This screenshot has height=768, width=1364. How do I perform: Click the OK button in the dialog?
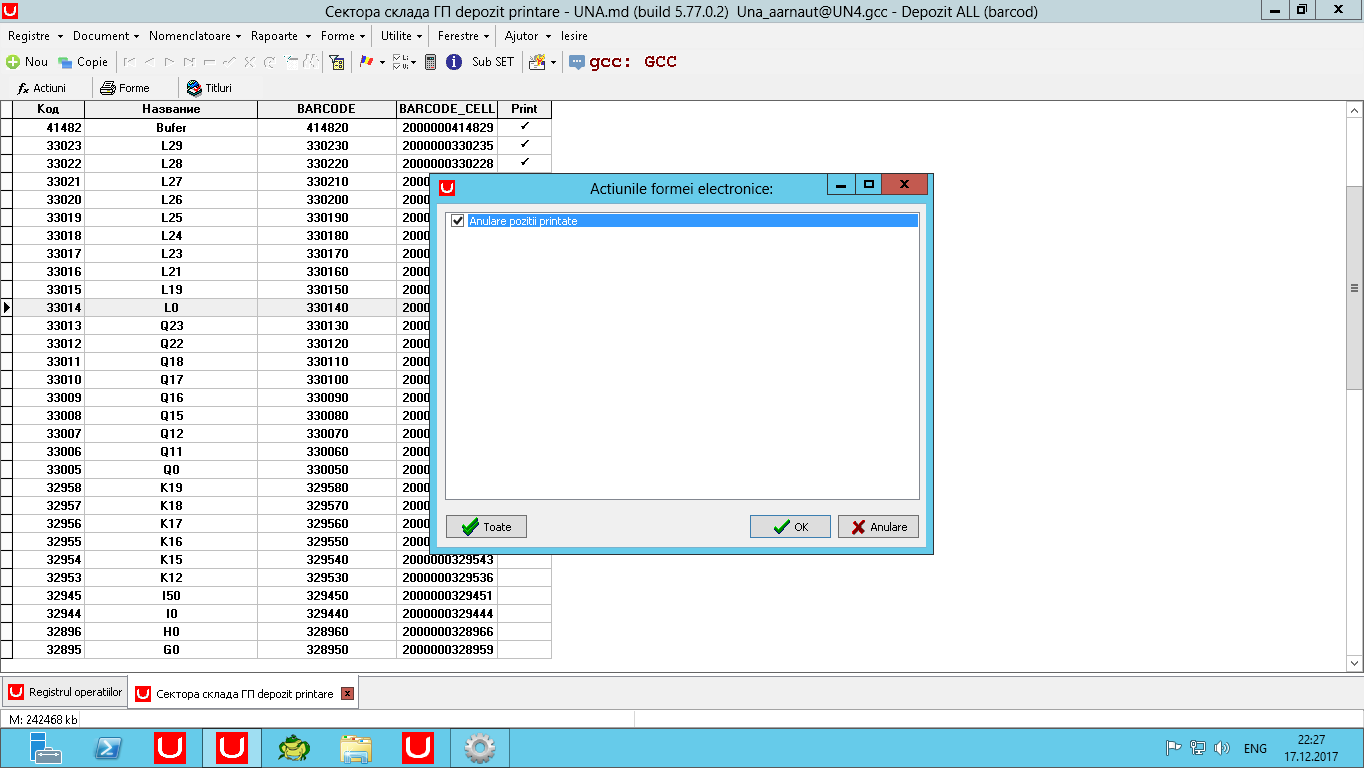pyautogui.click(x=790, y=527)
